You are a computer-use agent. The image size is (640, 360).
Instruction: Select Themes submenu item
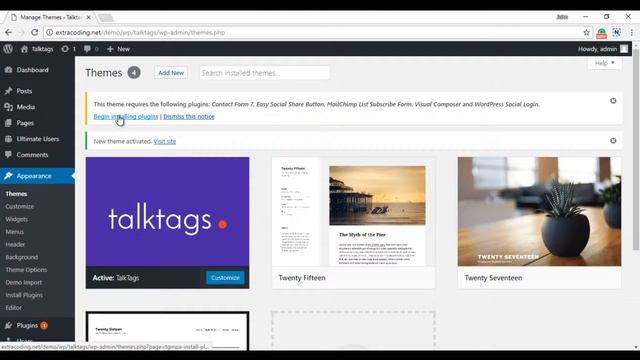(16, 194)
